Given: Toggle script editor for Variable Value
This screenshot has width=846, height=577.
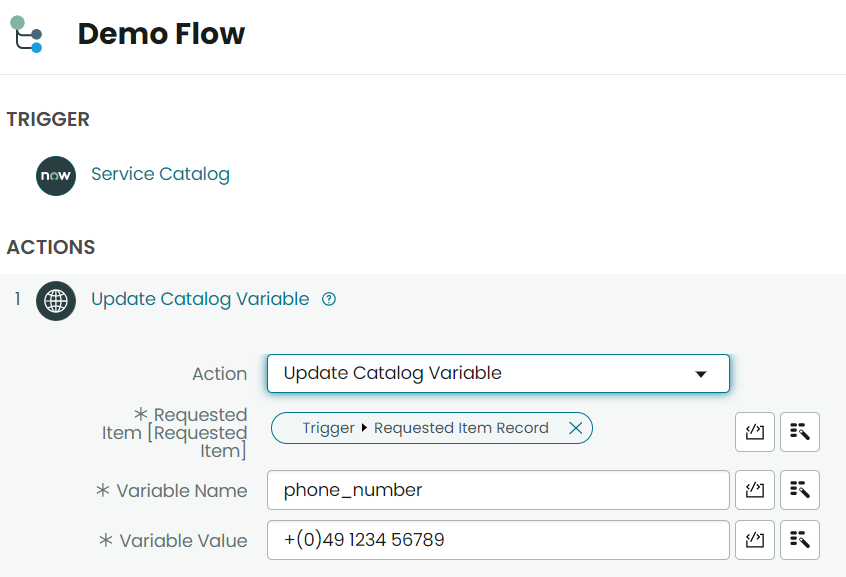Looking at the screenshot, I should coord(754,540).
